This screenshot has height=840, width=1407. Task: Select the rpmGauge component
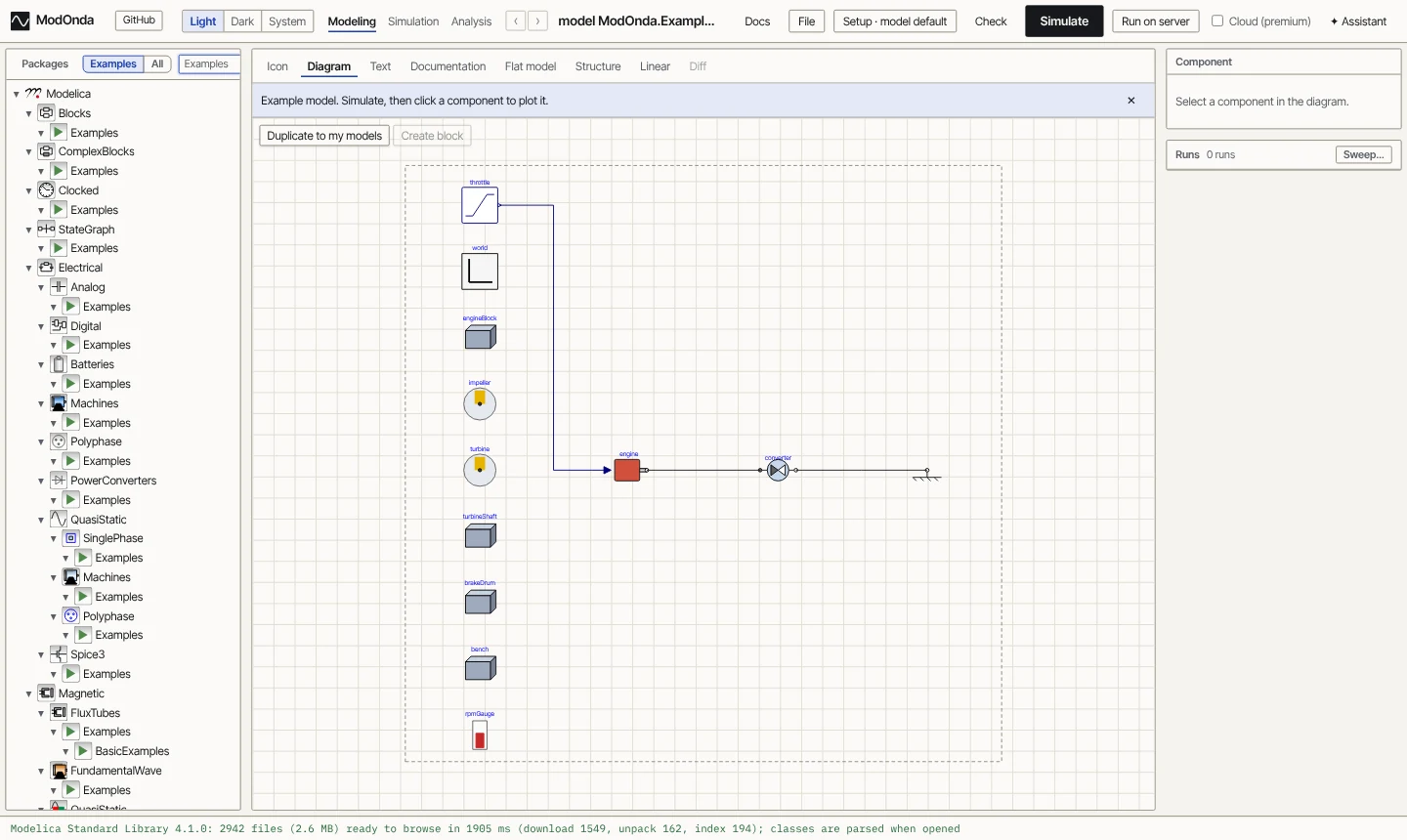point(480,735)
